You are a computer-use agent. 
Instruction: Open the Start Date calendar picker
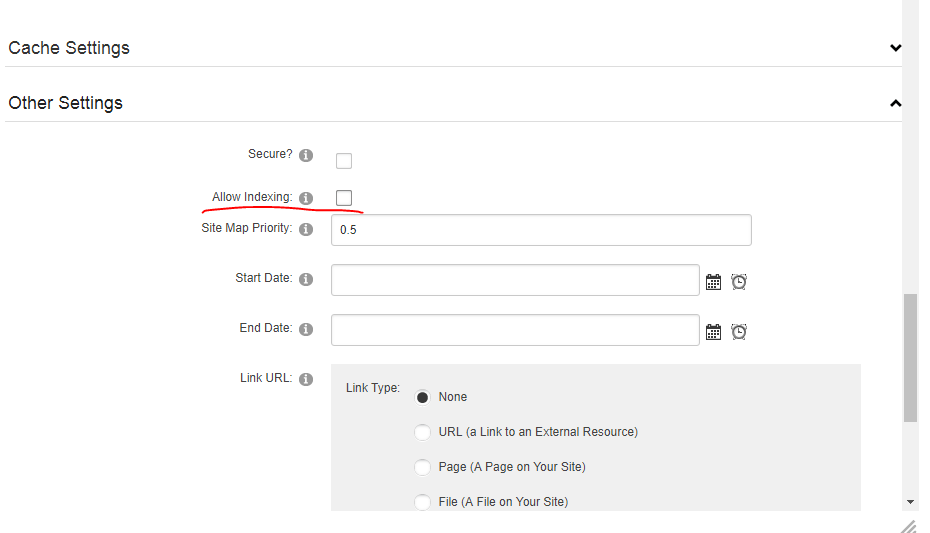714,282
